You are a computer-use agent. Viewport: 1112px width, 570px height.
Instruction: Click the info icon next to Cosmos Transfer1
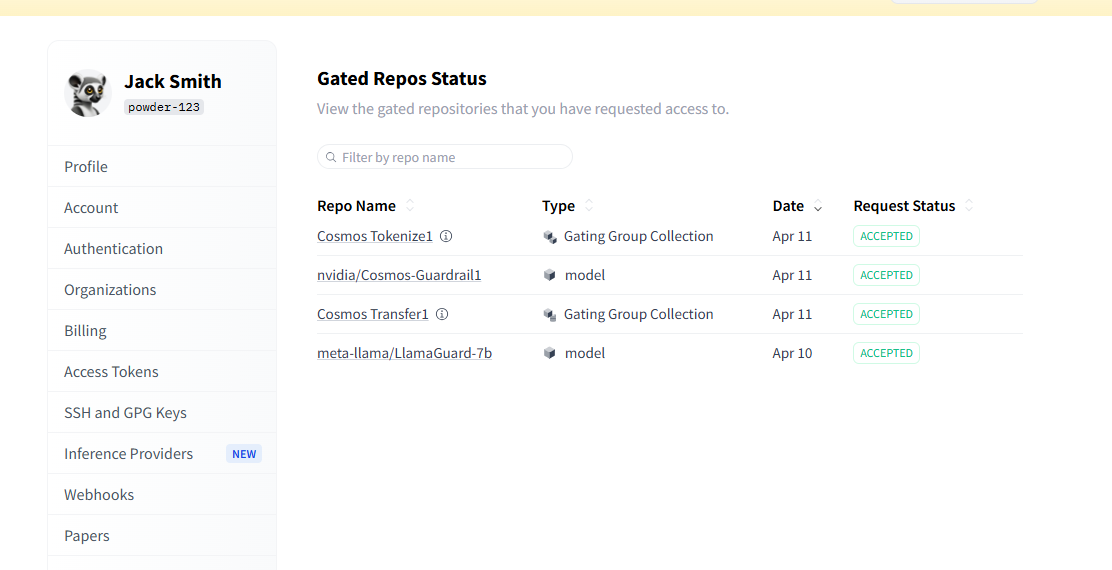pyautogui.click(x=442, y=314)
